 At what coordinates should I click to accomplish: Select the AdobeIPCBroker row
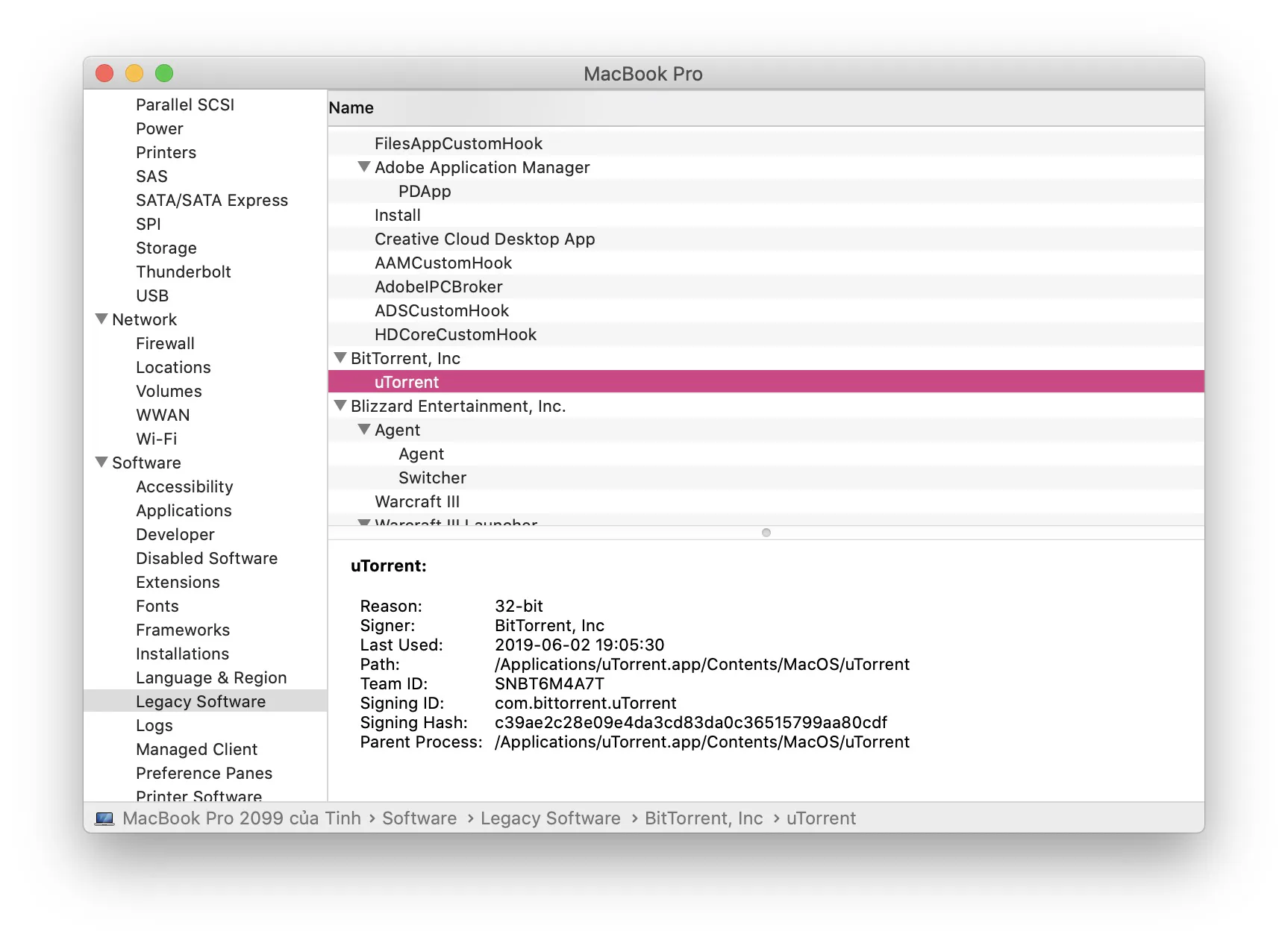coord(766,286)
